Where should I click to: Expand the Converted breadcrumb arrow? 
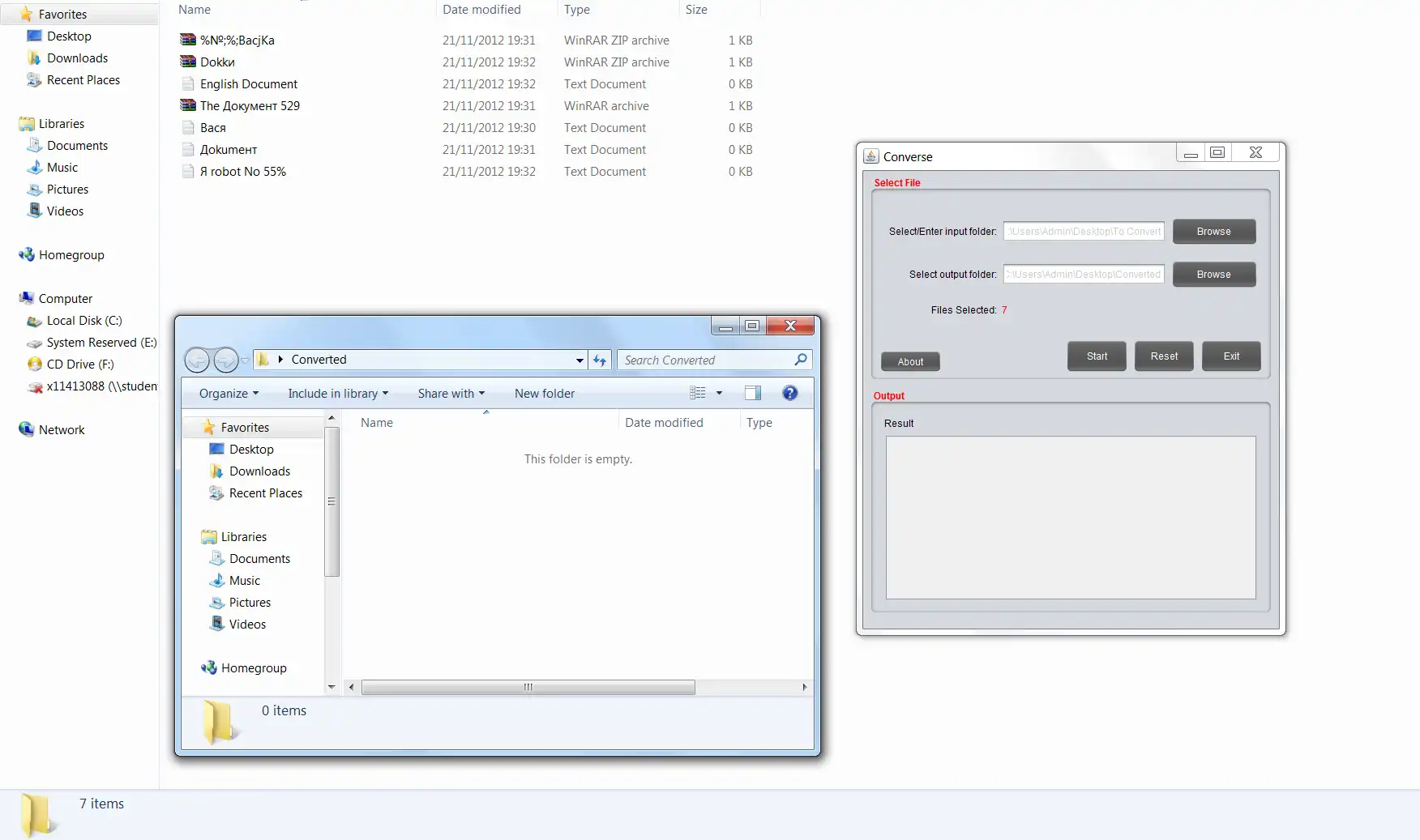click(280, 360)
